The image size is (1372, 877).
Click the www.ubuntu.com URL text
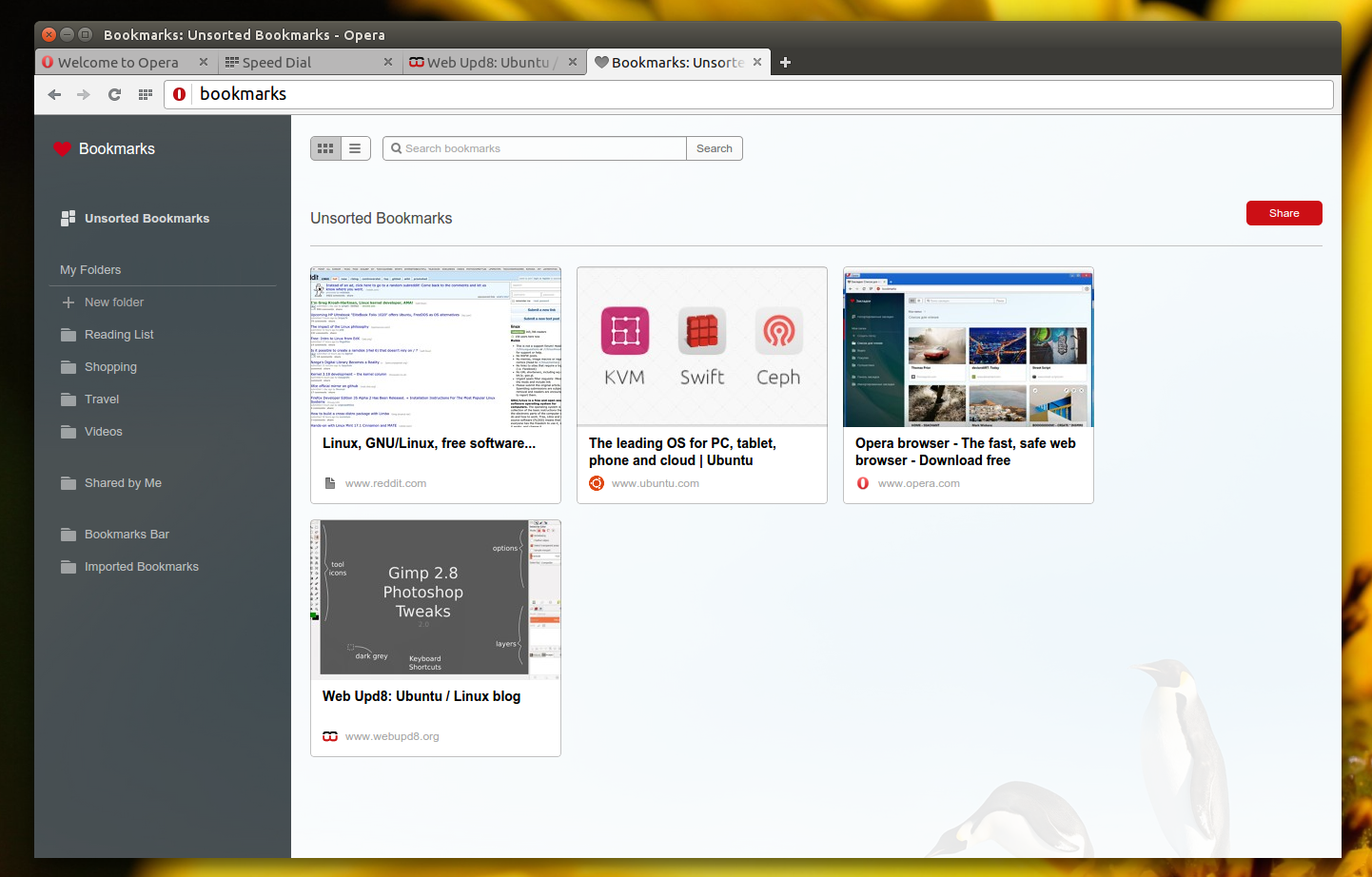click(x=656, y=483)
